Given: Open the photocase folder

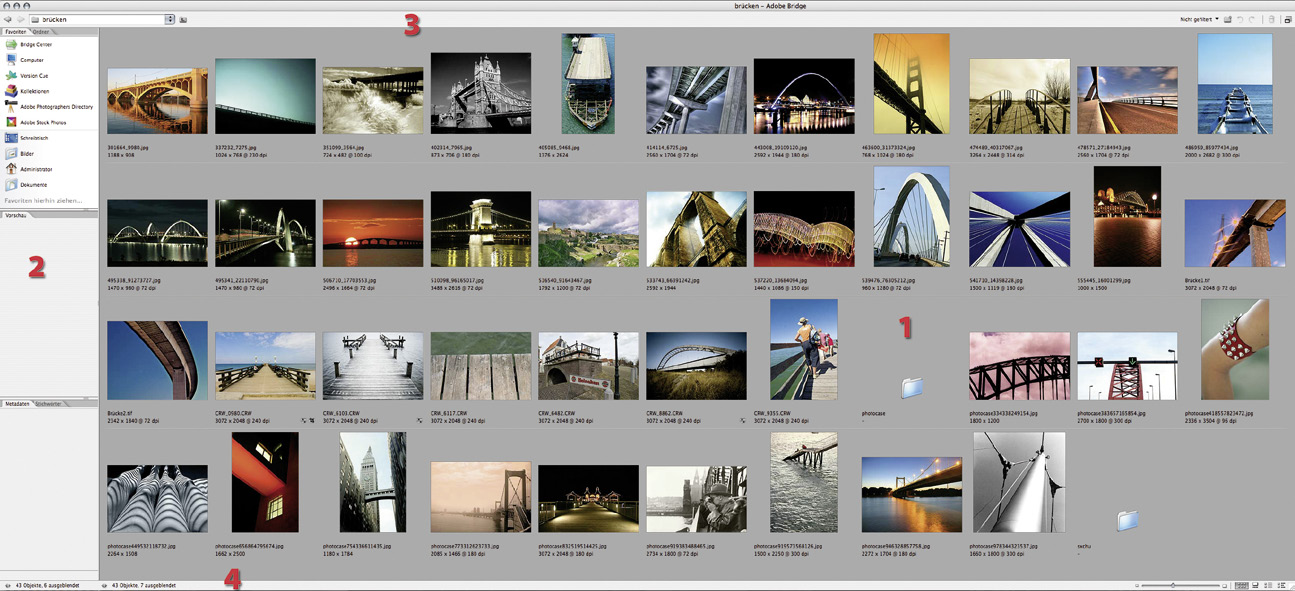Looking at the screenshot, I should [x=914, y=387].
